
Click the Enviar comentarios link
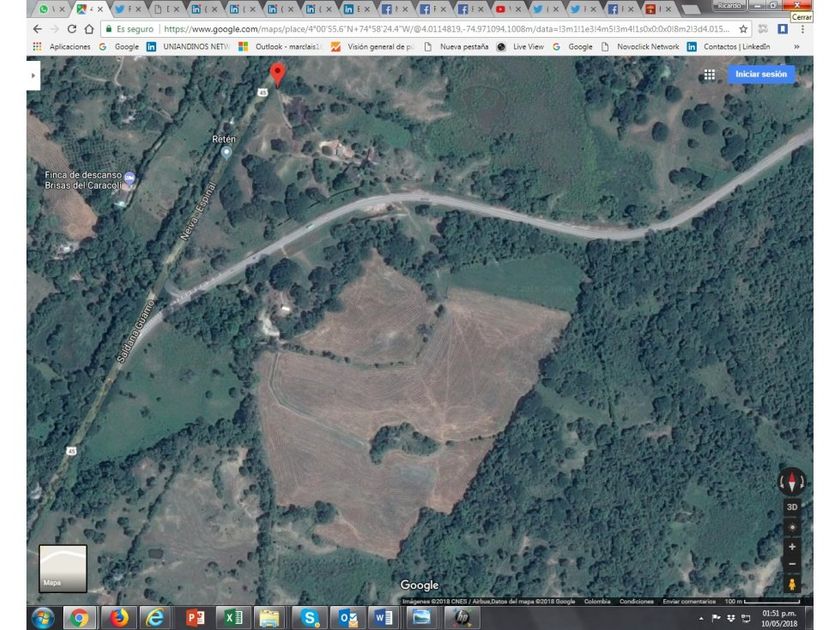(x=689, y=601)
